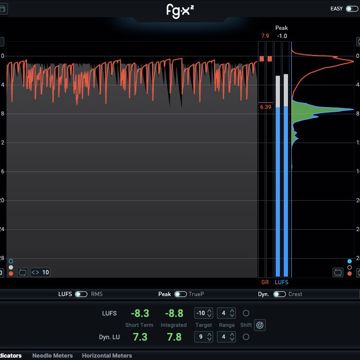Click the history graph loop icon beside 10
360x360 pixels.
coord(23,272)
